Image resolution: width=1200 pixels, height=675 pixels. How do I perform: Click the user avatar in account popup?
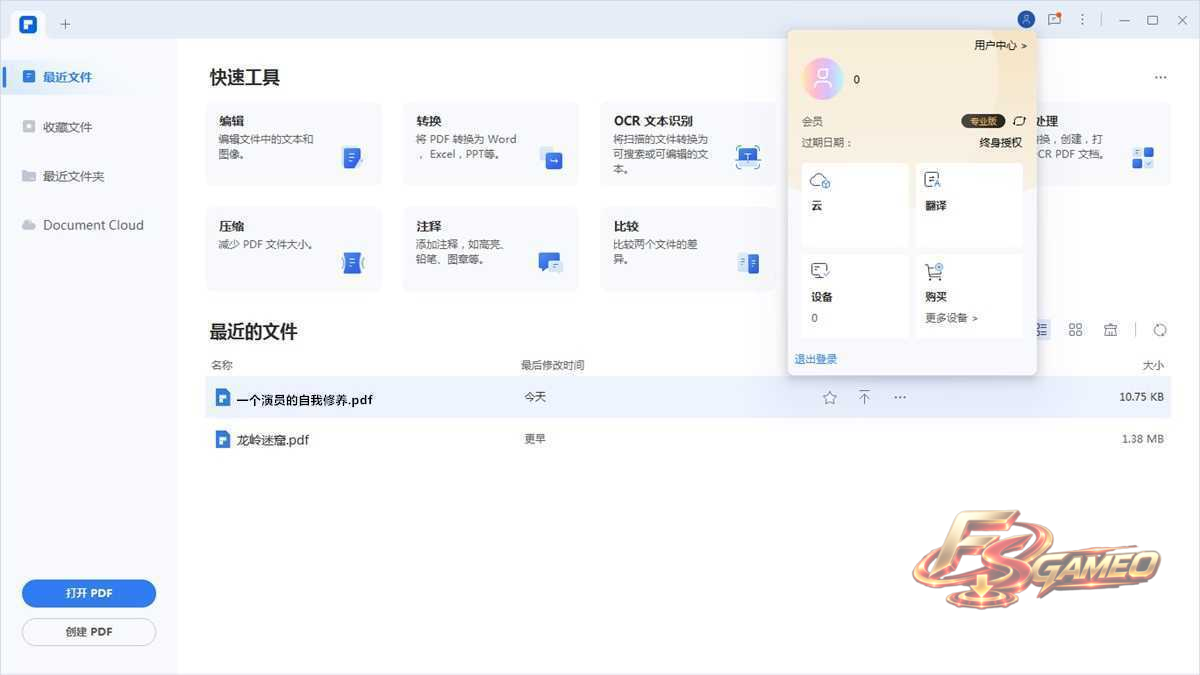[823, 79]
